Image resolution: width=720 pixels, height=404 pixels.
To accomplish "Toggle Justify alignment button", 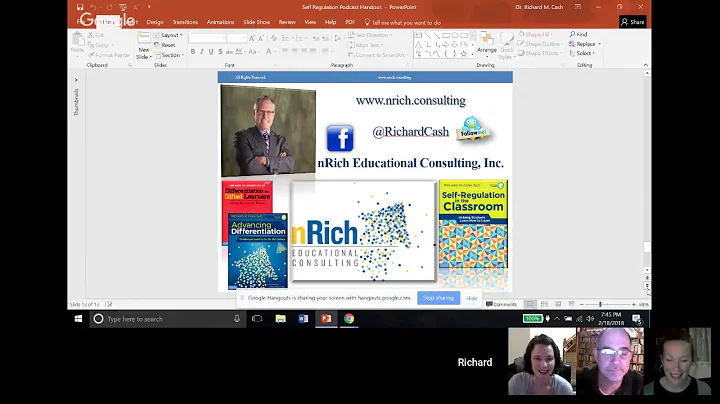I will pyautogui.click(x=313, y=51).
